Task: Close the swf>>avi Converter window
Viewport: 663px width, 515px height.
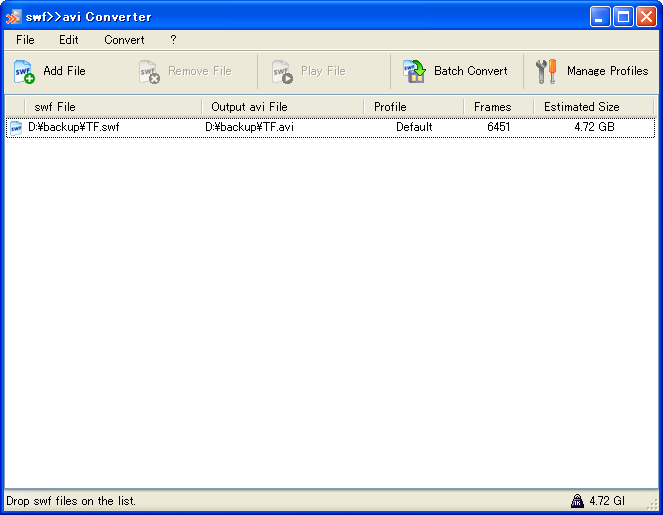Action: [647, 17]
